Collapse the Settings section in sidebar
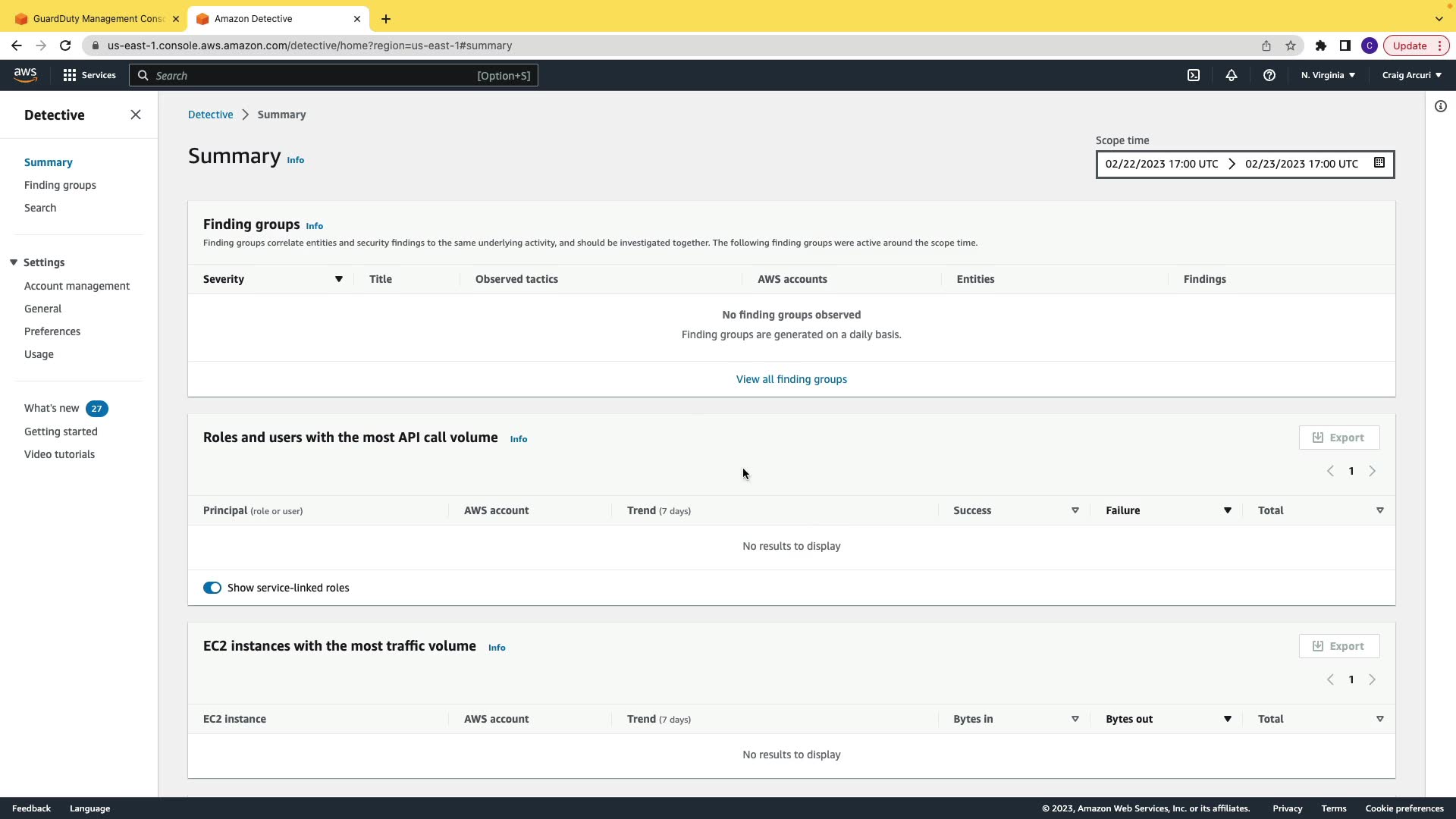Image resolution: width=1456 pixels, height=819 pixels. click(x=14, y=262)
